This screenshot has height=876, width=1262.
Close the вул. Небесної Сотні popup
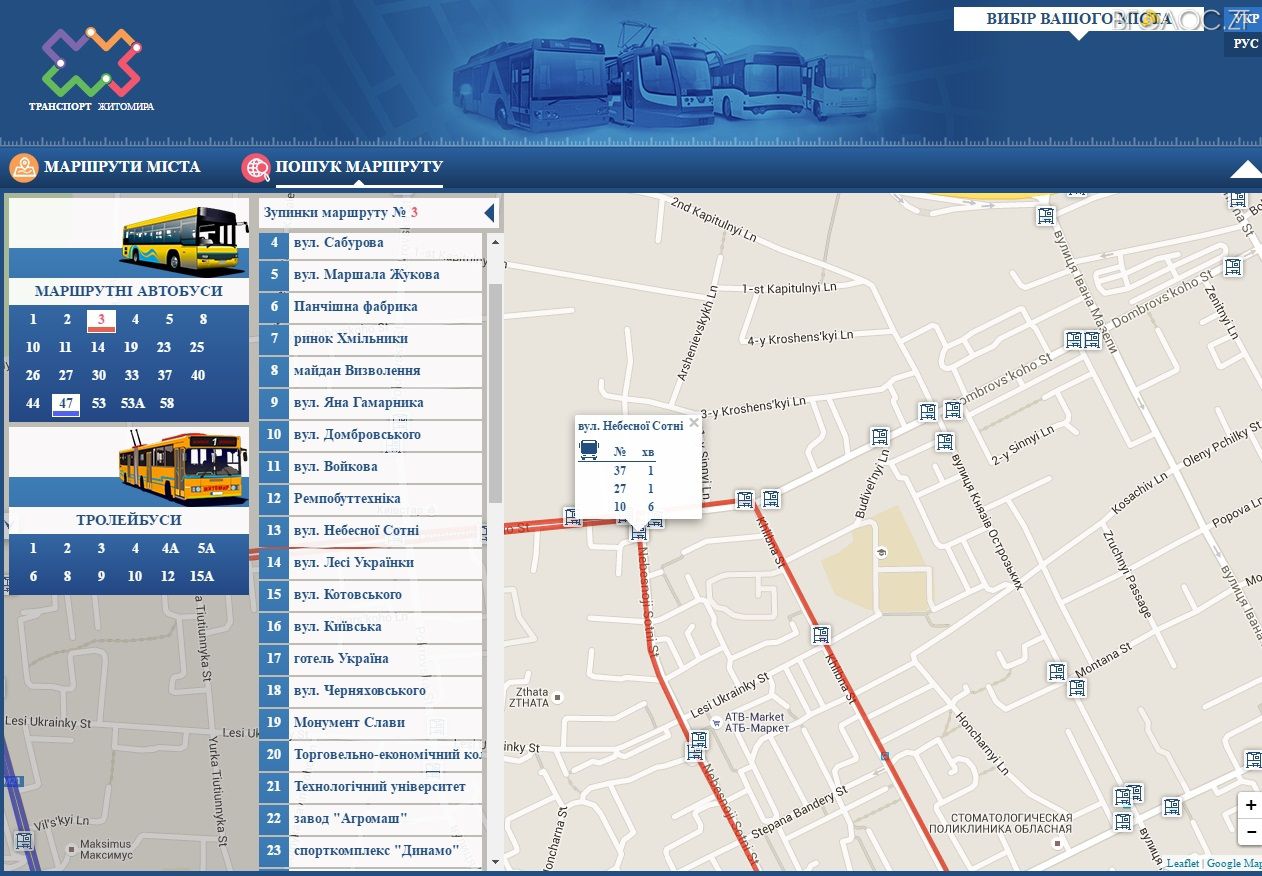pyautogui.click(x=693, y=423)
